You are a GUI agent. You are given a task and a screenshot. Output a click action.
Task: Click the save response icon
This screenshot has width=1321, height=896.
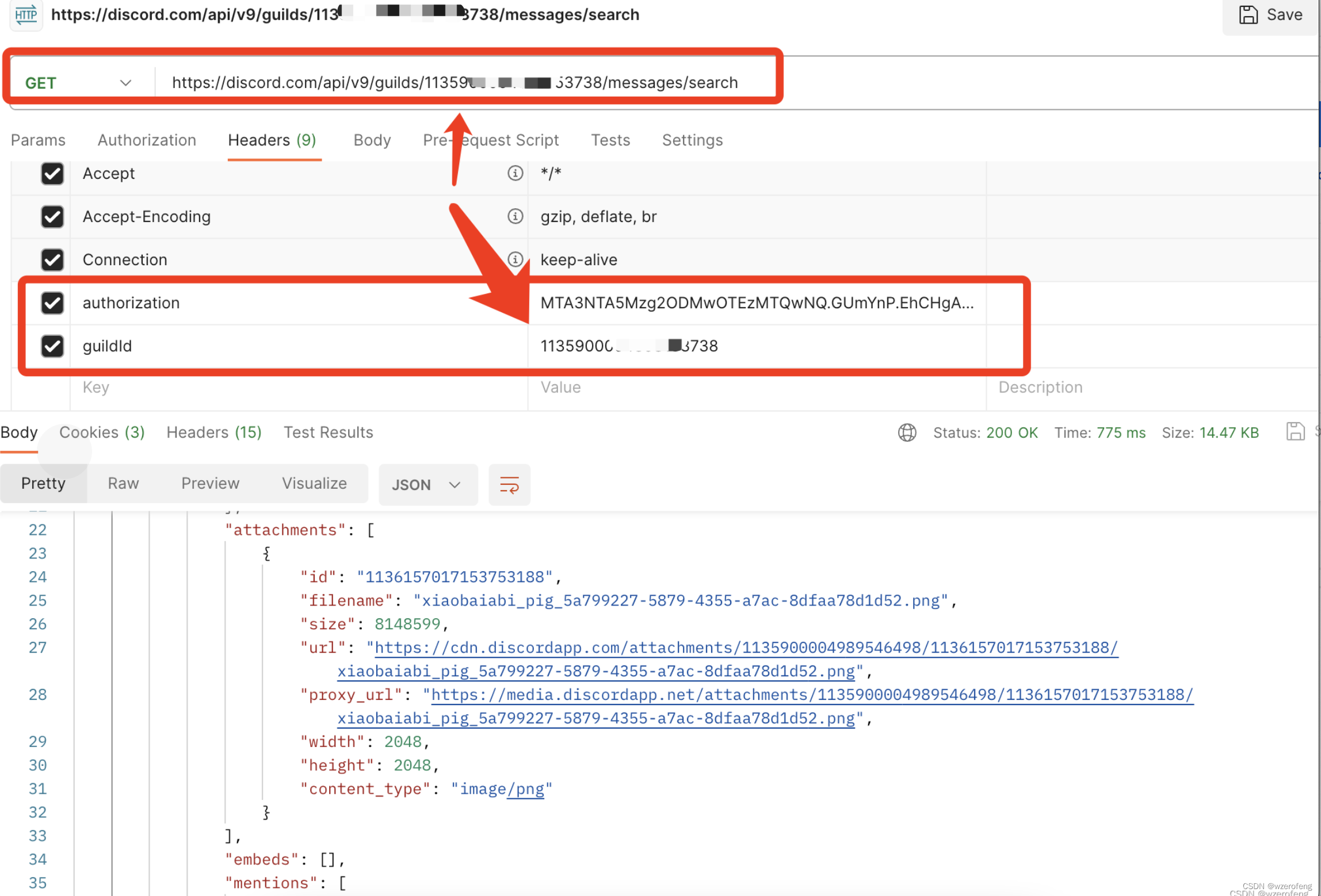click(x=1295, y=432)
